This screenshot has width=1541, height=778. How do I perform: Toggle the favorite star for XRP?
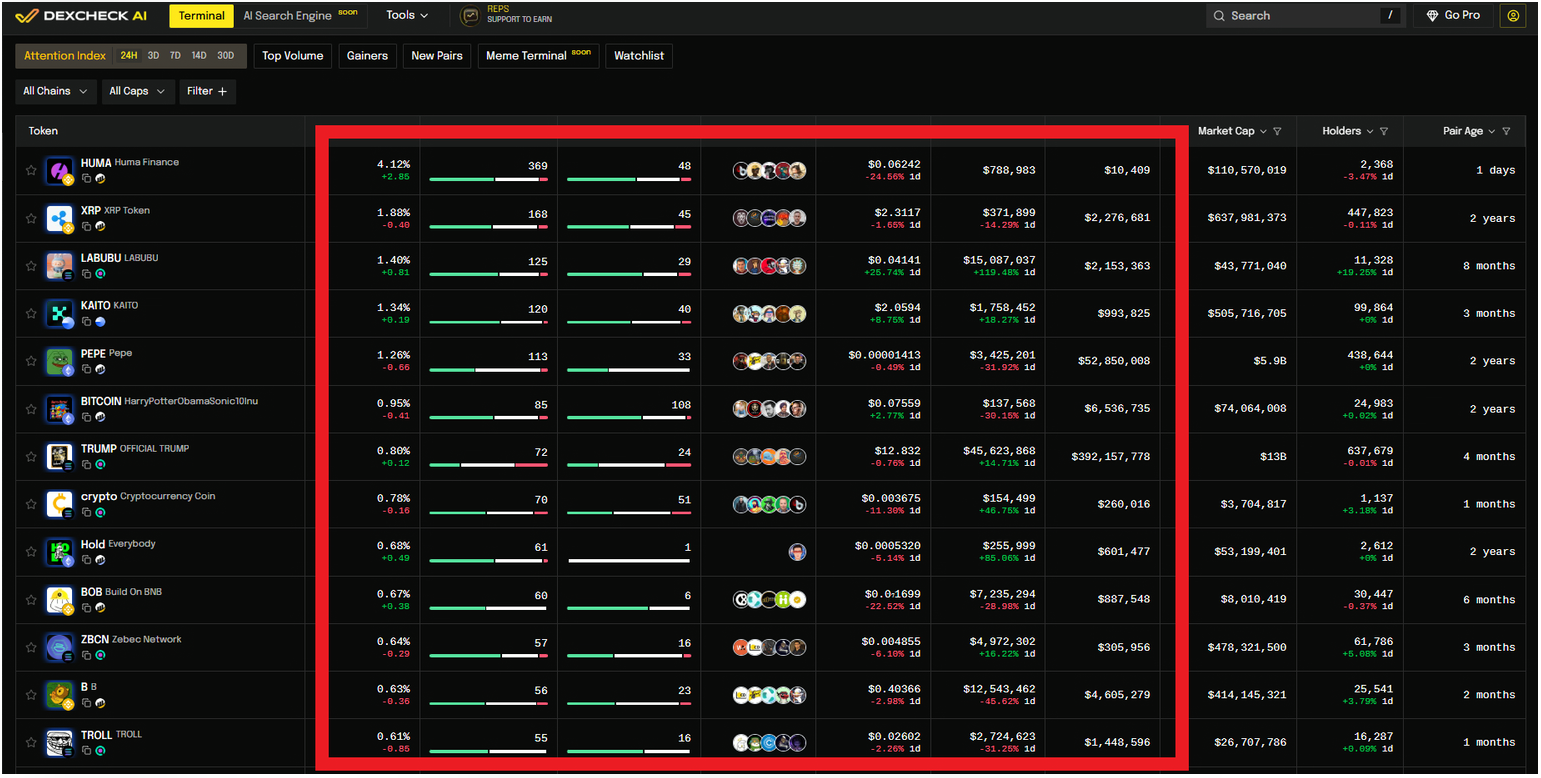[x=31, y=218]
